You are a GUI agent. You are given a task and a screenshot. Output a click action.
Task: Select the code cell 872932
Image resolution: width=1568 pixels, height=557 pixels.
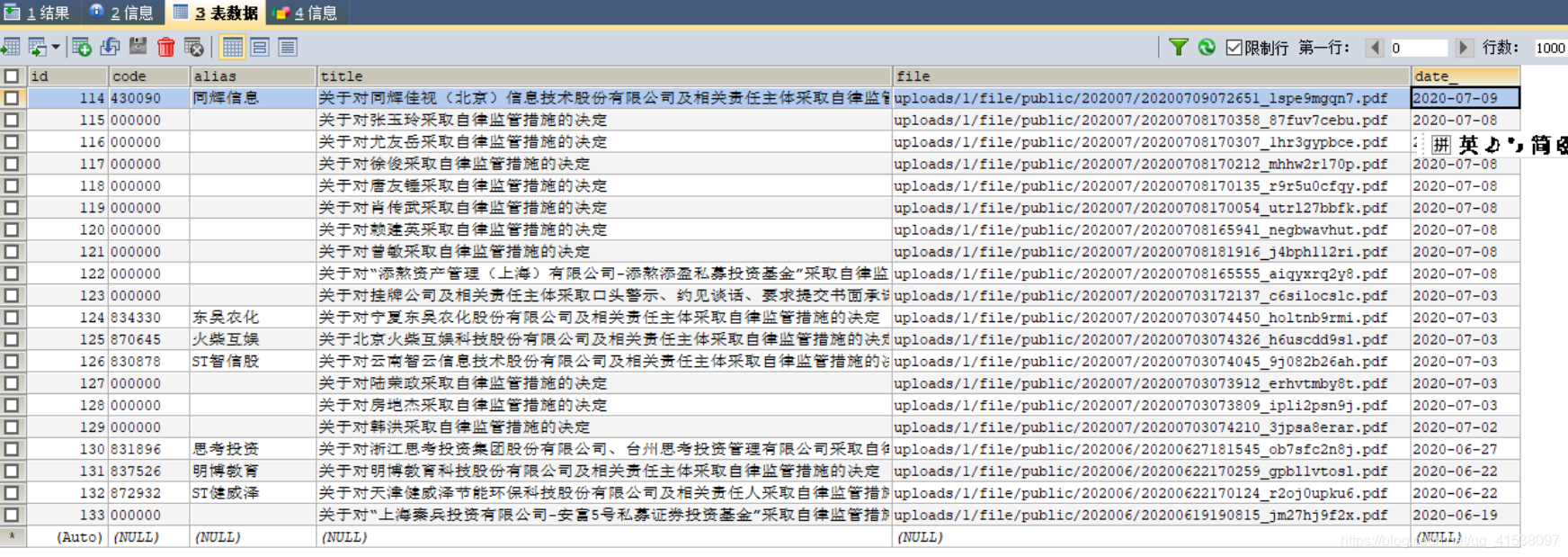coord(149,493)
